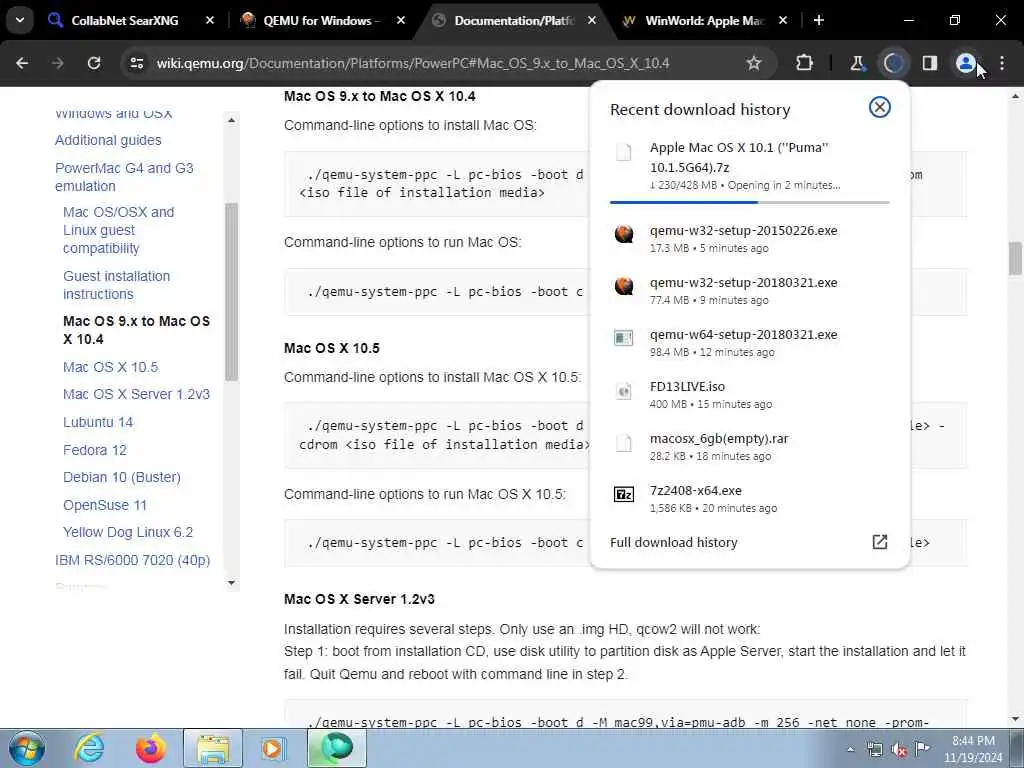Jump to Mac OS X 10.5 sidebar link
This screenshot has width=1024, height=768.
110,367
